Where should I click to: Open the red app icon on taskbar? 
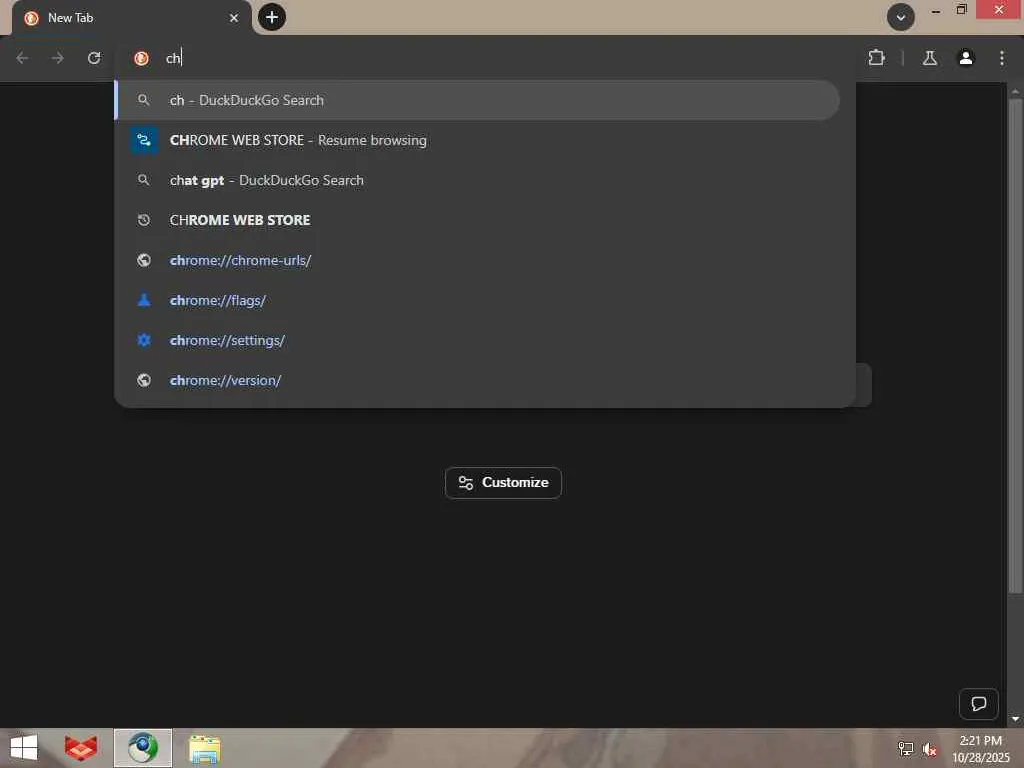click(80, 748)
